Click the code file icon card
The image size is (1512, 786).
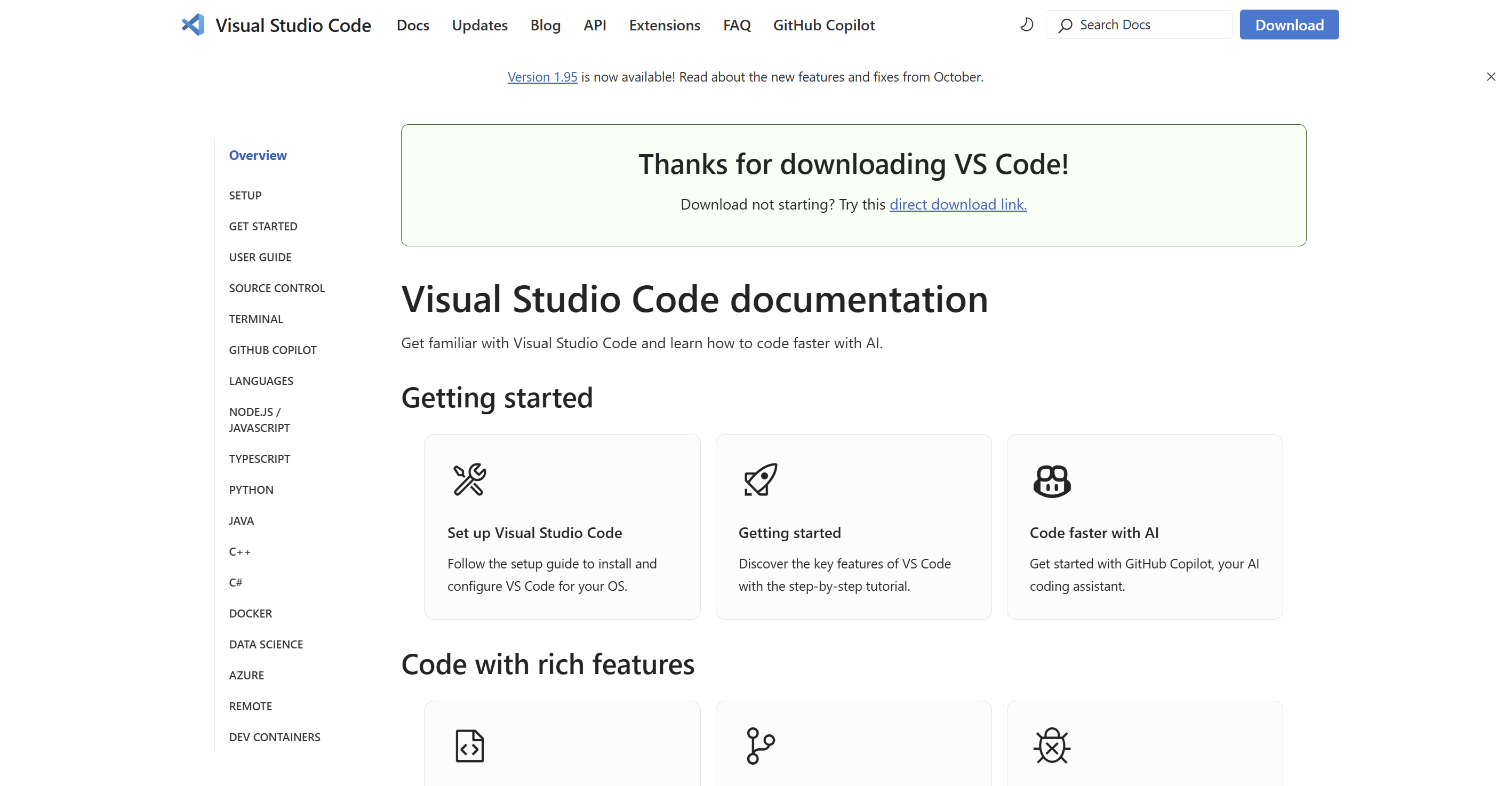click(x=469, y=746)
